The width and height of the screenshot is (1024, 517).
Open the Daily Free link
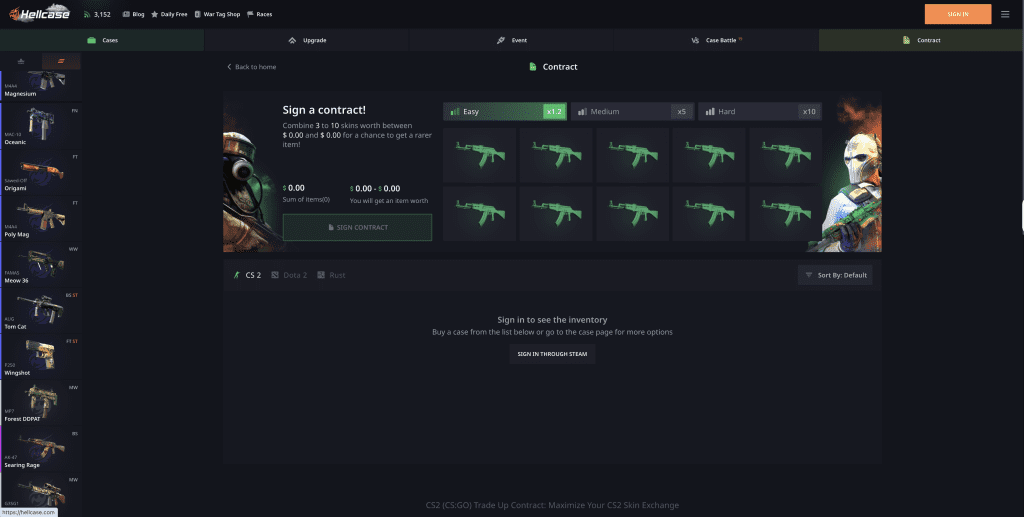(x=169, y=14)
